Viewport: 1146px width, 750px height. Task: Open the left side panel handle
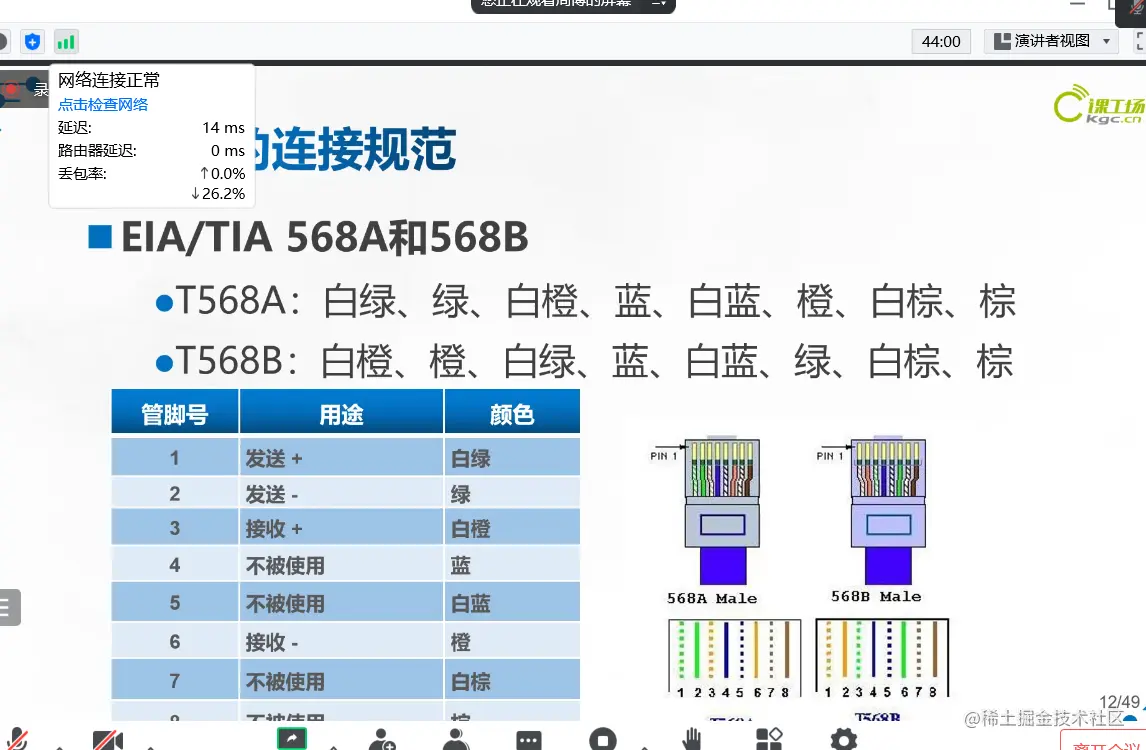(x=9, y=607)
